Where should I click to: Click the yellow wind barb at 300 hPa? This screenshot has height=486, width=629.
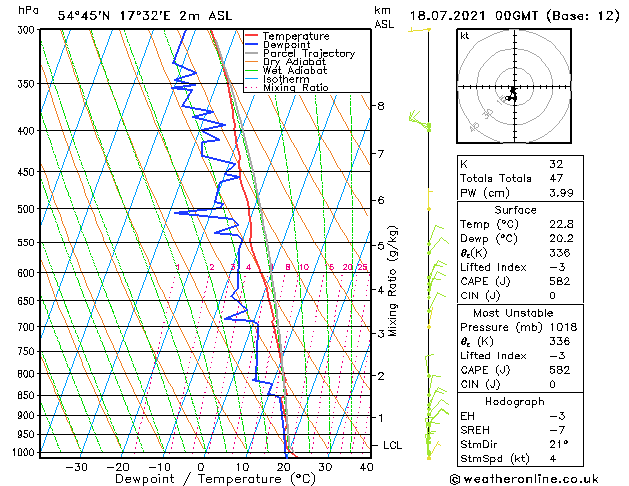[x=420, y=30]
